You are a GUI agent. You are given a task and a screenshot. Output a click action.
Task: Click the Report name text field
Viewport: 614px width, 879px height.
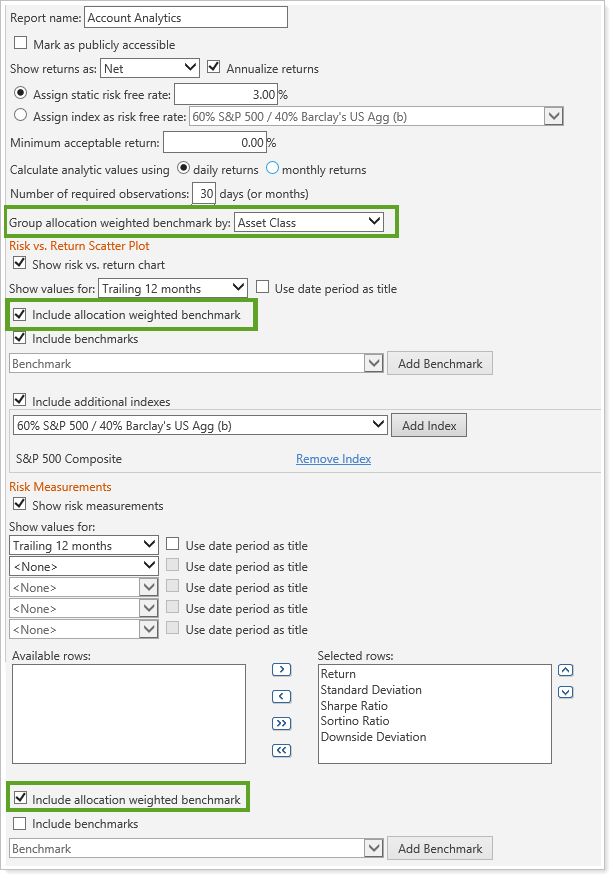pyautogui.click(x=186, y=17)
